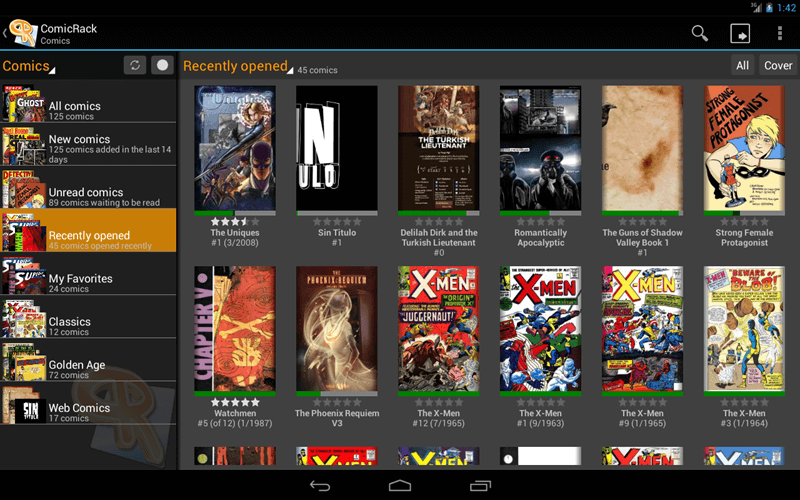Tap the open book icon in action bar
The width and height of the screenshot is (800, 500).
[740, 33]
